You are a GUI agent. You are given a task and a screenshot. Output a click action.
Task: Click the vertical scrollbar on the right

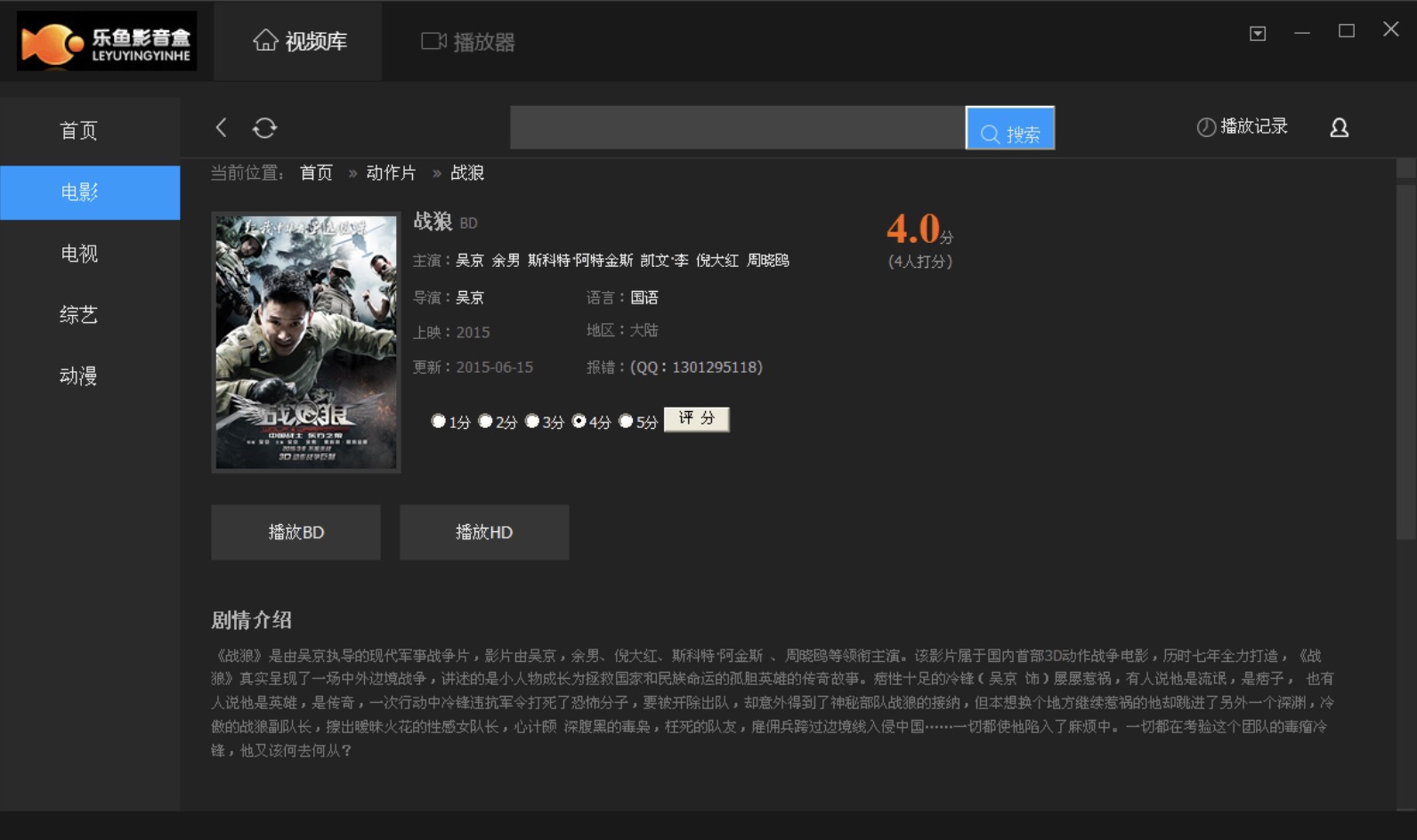[x=1406, y=360]
